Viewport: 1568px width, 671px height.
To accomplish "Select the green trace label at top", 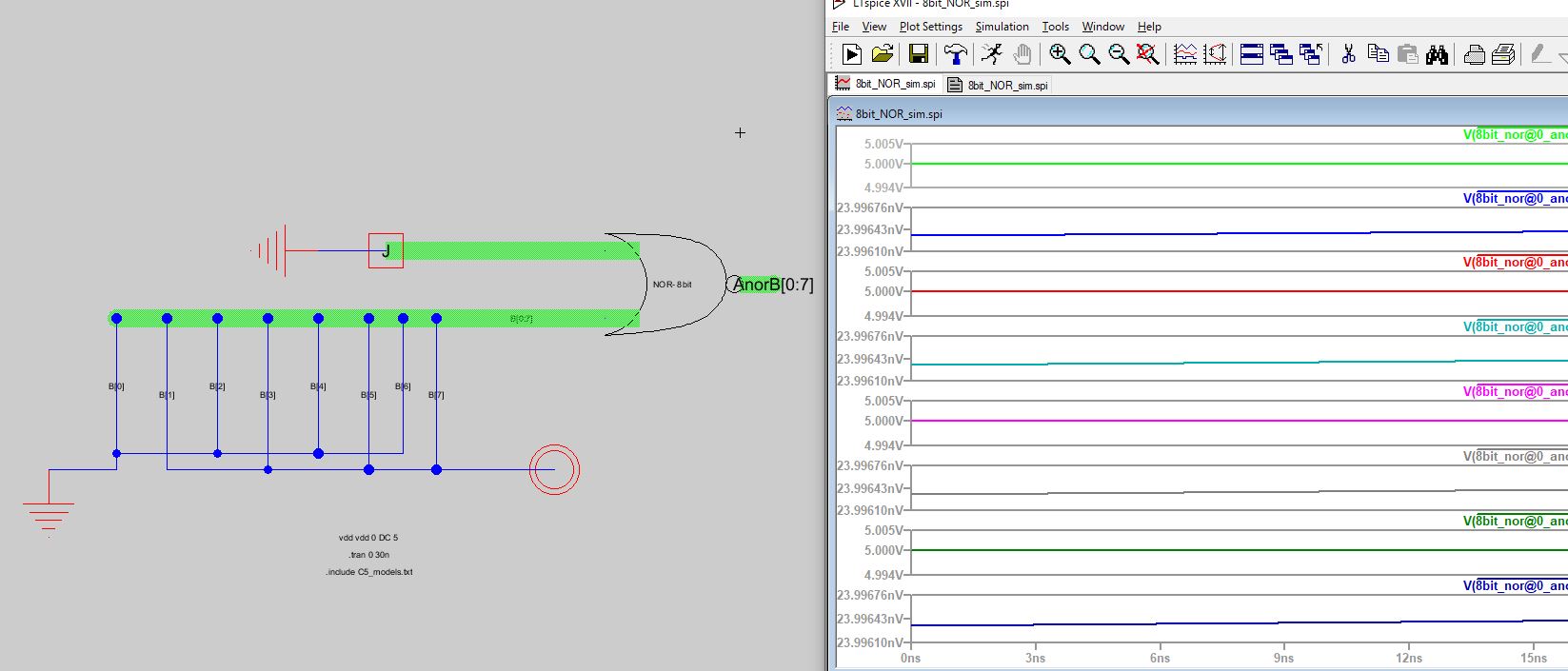I will [x=1514, y=135].
